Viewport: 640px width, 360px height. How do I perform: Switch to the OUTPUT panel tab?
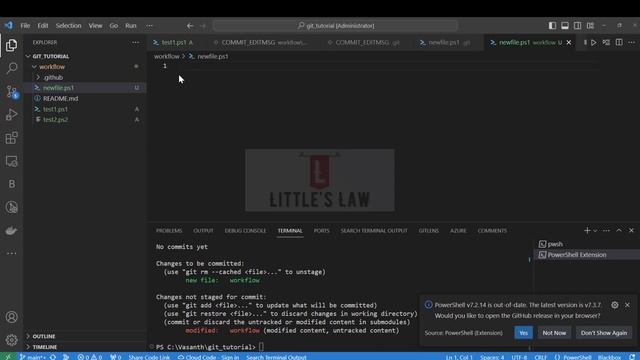point(203,231)
